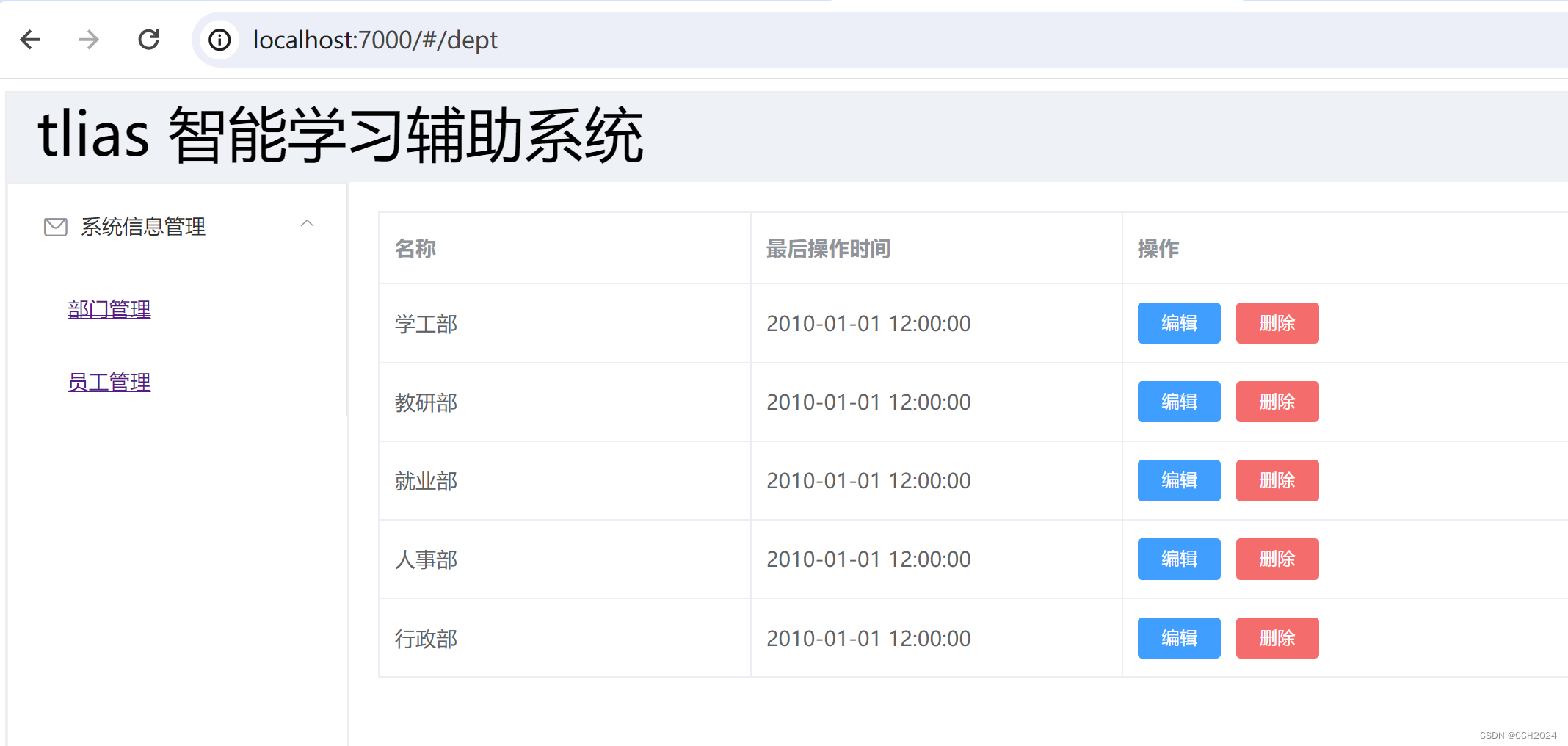The width and height of the screenshot is (1568, 746).
Task: Delete the 教研部 department
Action: [1277, 402]
